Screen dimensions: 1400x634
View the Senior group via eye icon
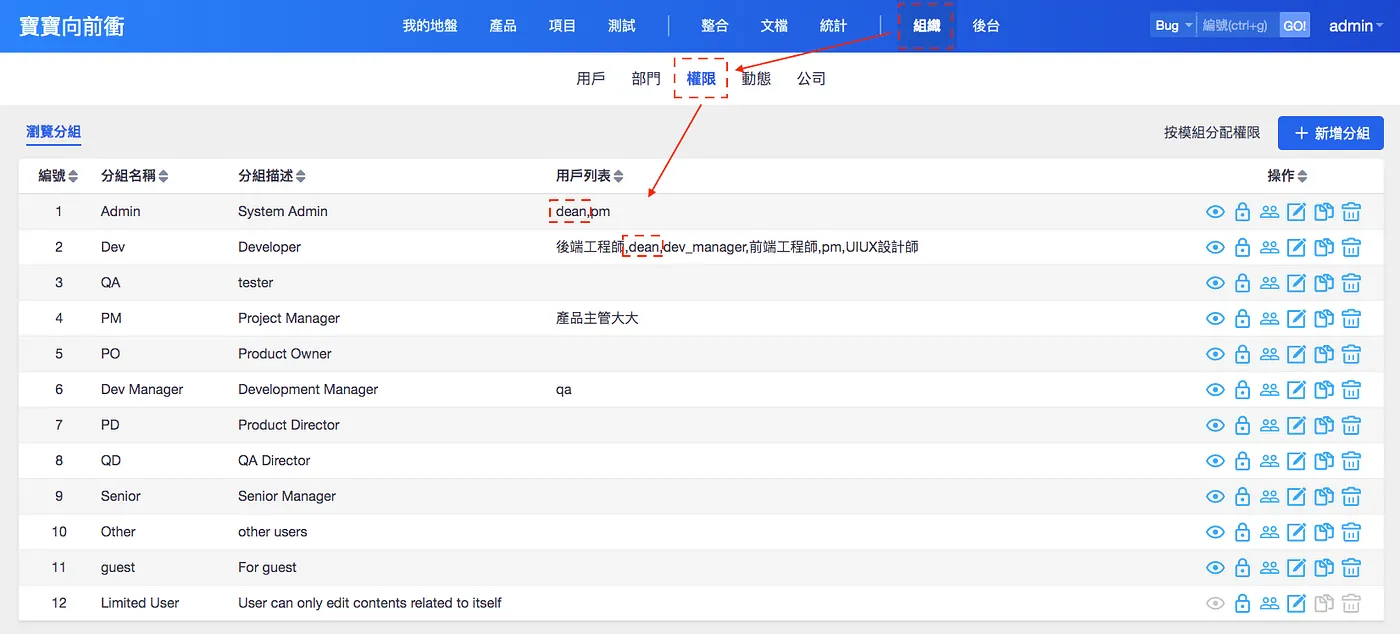click(x=1215, y=497)
